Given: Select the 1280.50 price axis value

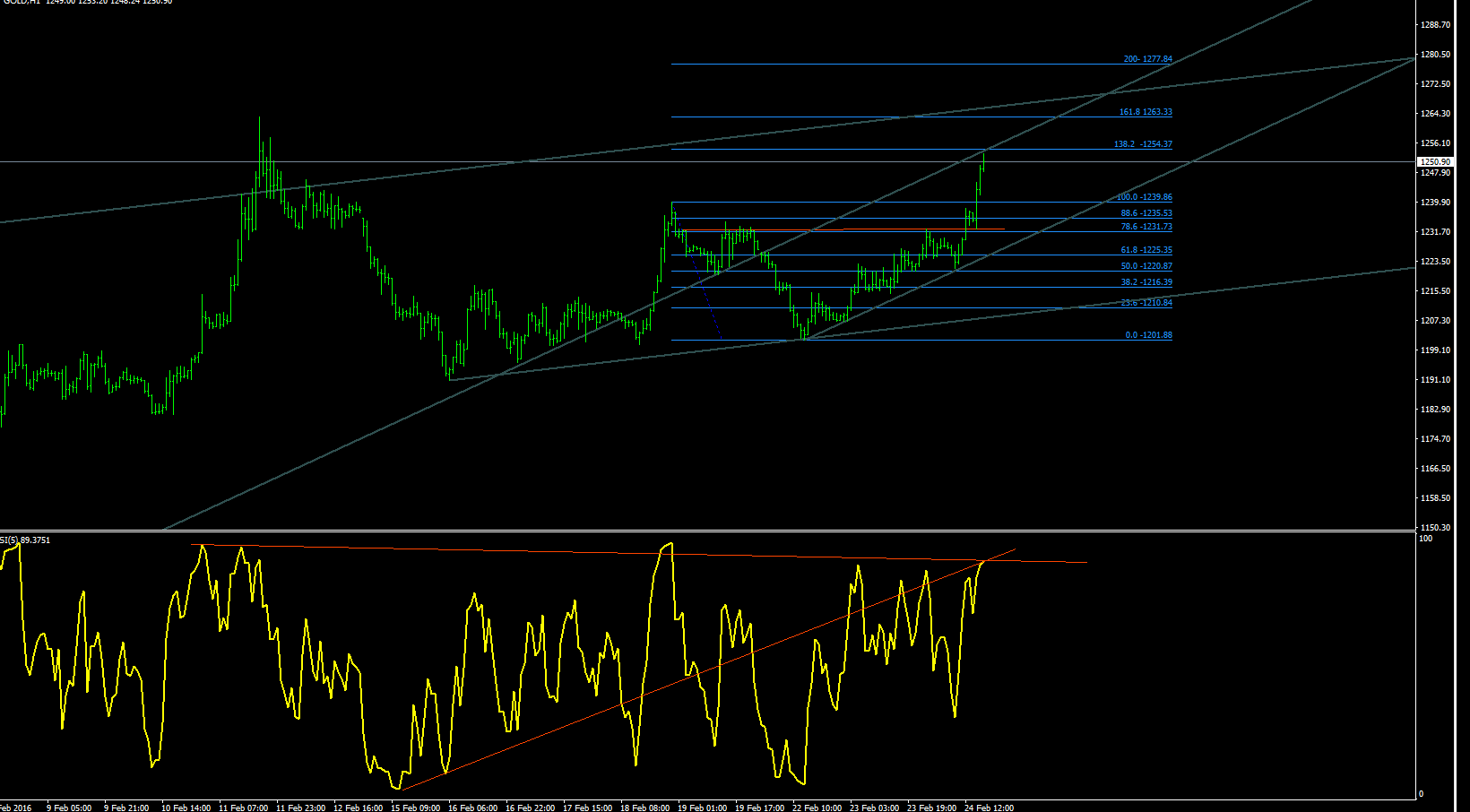Looking at the screenshot, I should point(1435,55).
